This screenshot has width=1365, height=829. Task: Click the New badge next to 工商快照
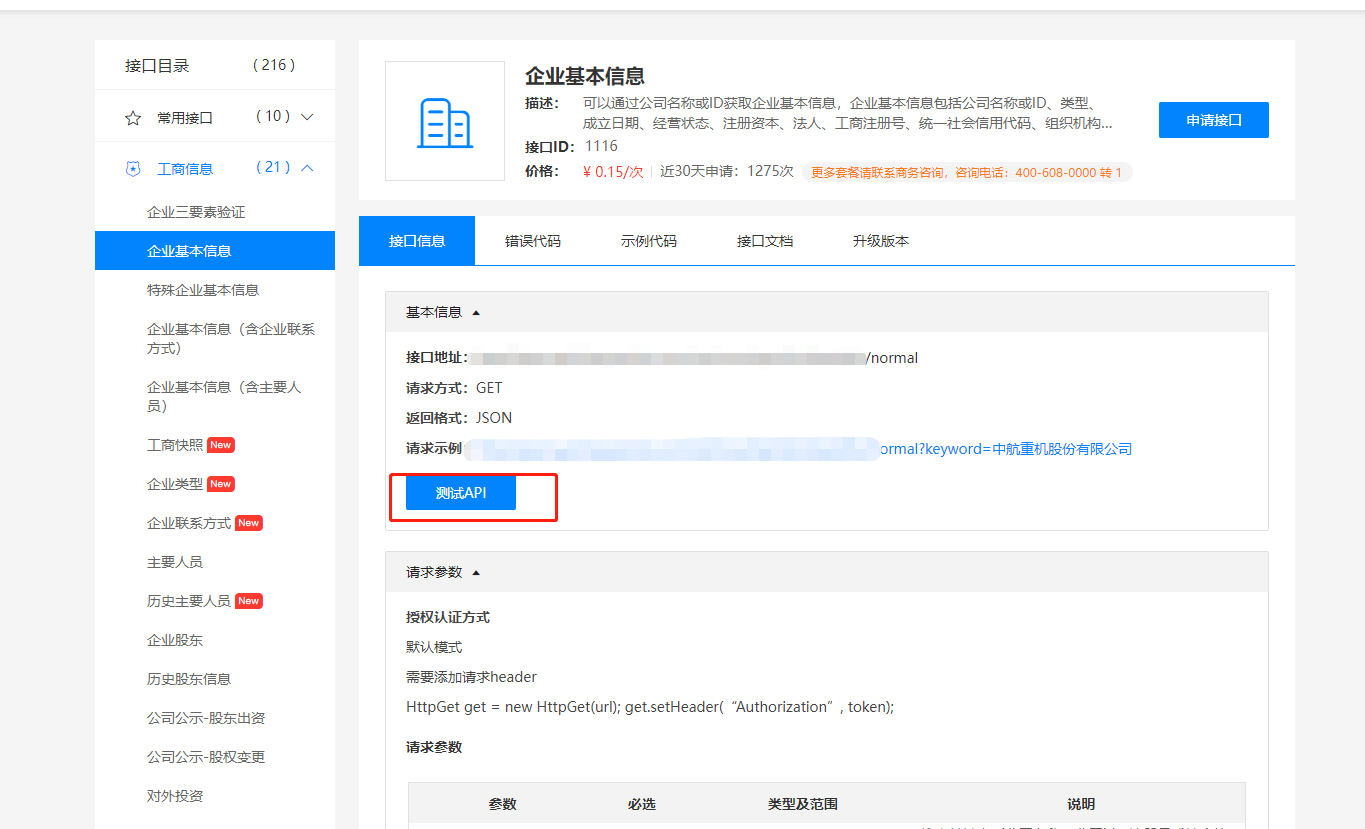pyautogui.click(x=221, y=445)
